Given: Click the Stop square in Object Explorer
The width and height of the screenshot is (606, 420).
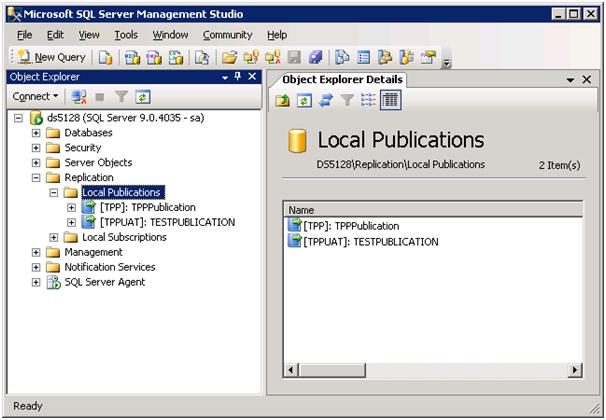Looking at the screenshot, I should (x=100, y=97).
